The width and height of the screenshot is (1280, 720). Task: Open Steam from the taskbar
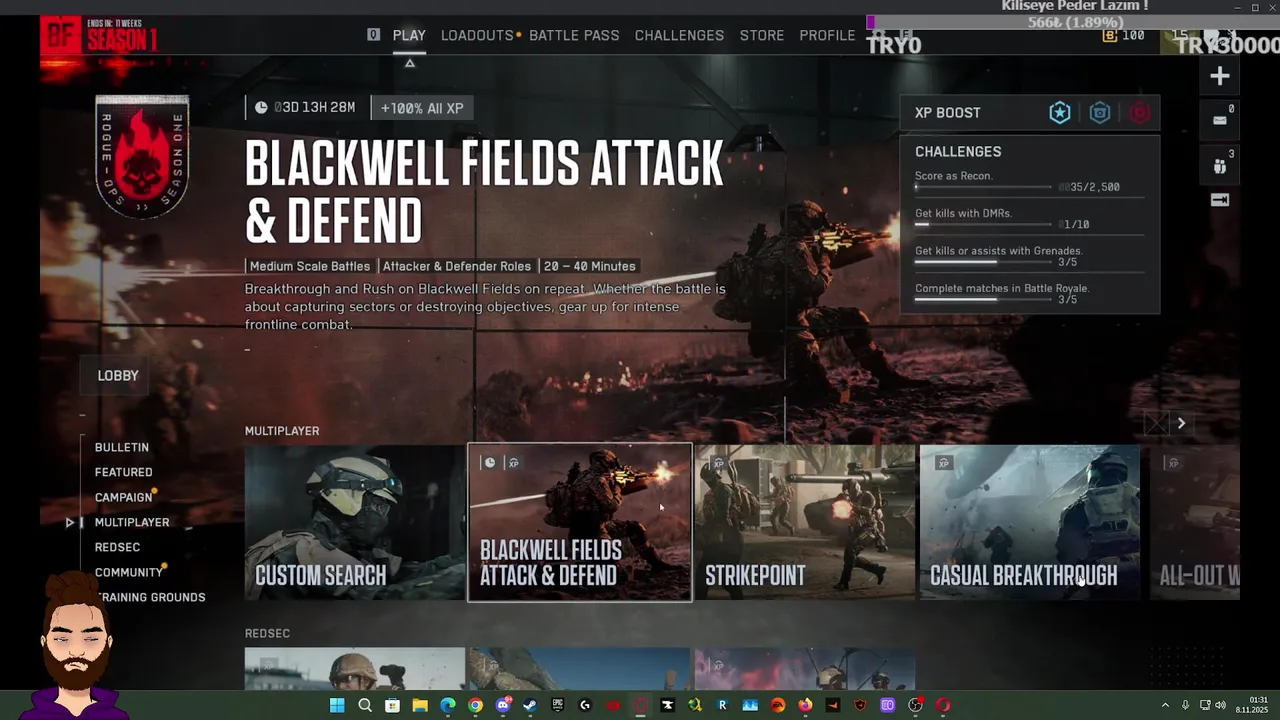point(530,705)
